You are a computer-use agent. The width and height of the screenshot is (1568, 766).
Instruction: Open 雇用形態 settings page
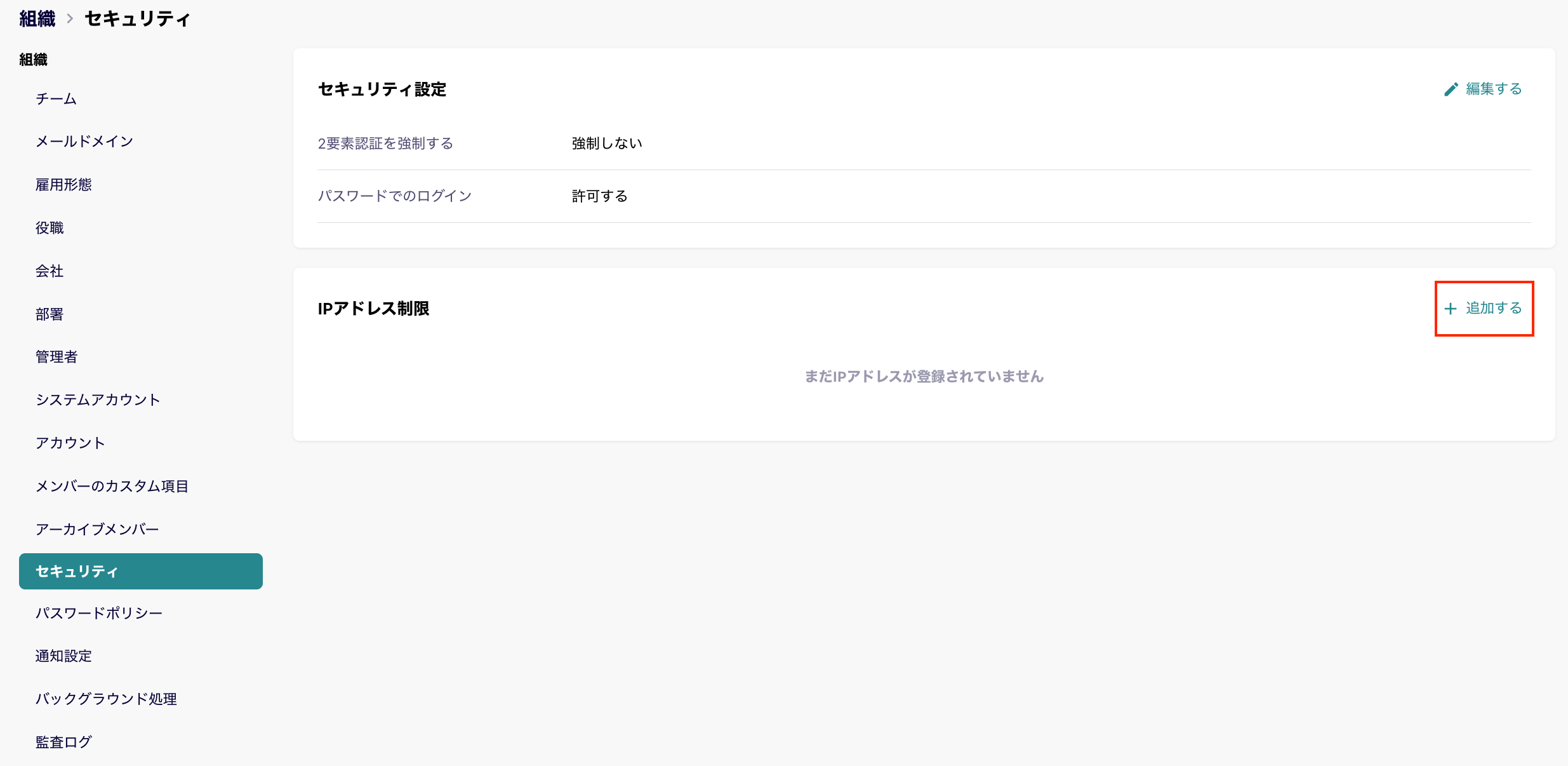63,184
